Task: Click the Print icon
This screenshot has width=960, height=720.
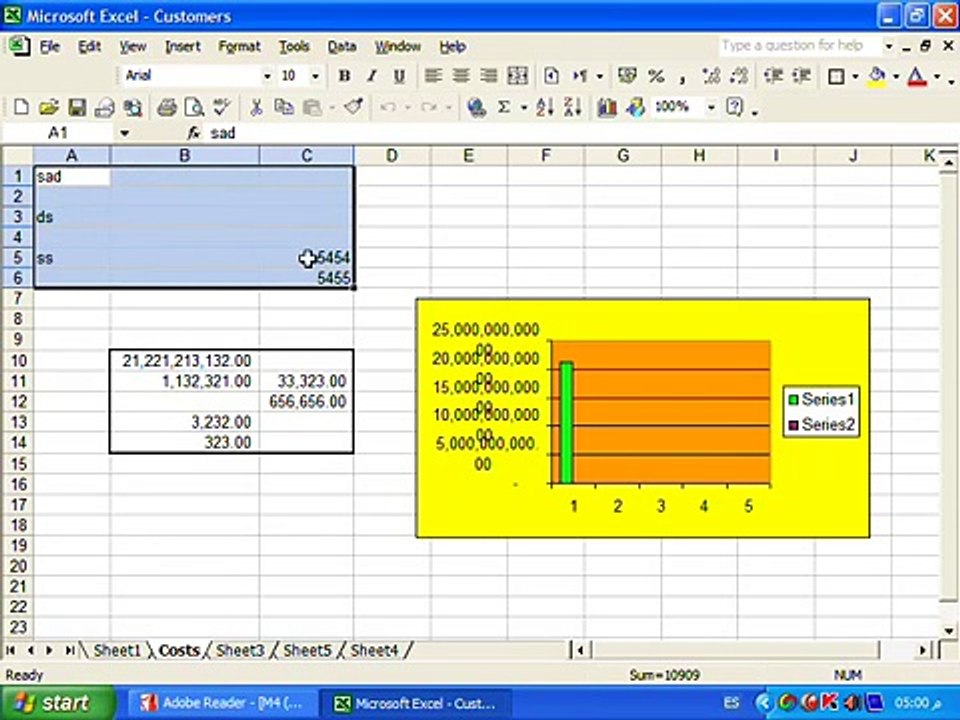Action: coord(167,107)
